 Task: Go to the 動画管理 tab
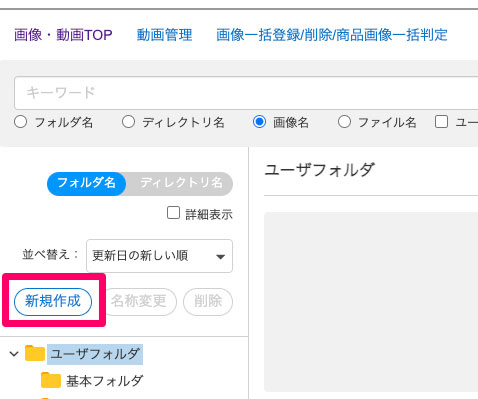click(x=164, y=35)
